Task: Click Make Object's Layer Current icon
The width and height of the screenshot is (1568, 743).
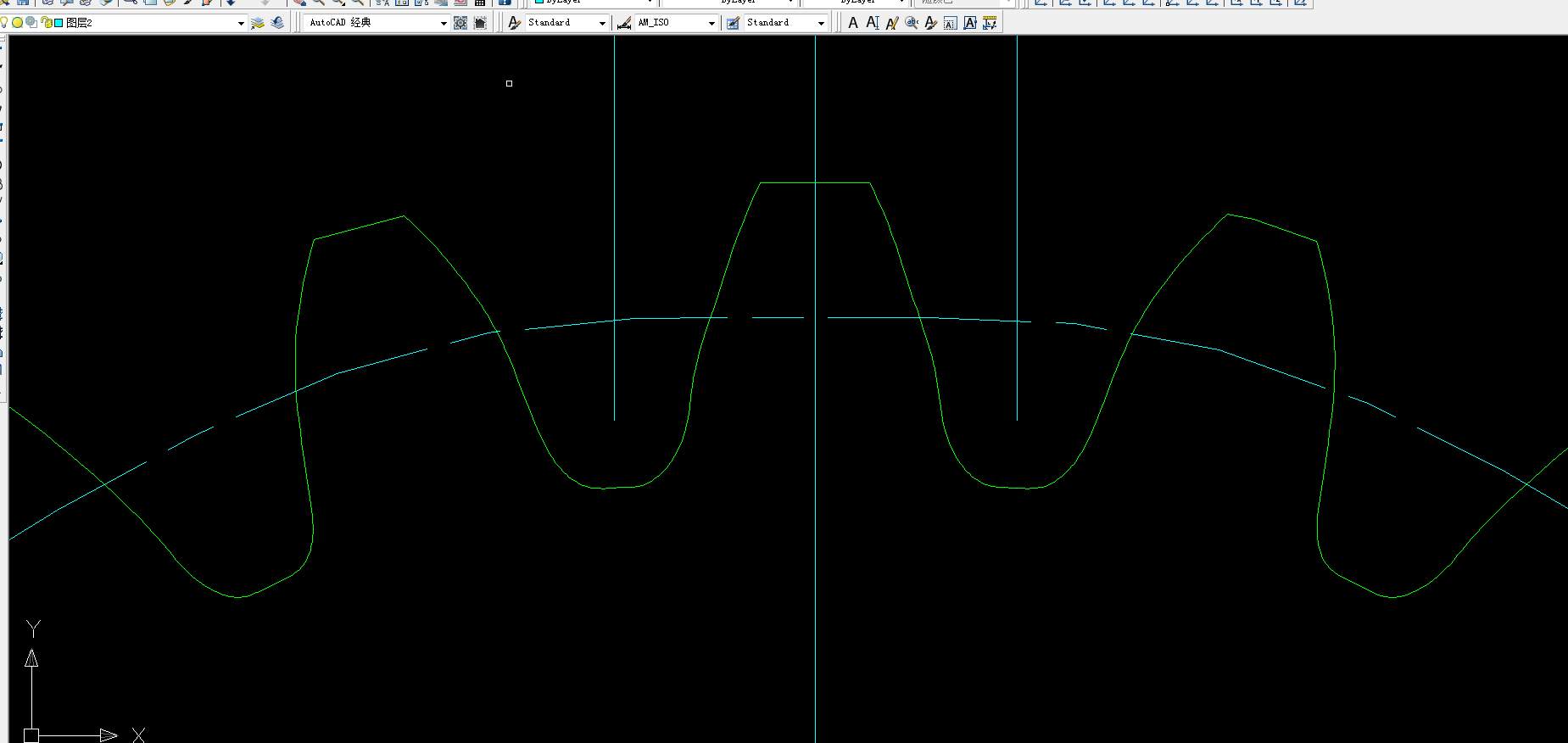Action: tap(257, 23)
